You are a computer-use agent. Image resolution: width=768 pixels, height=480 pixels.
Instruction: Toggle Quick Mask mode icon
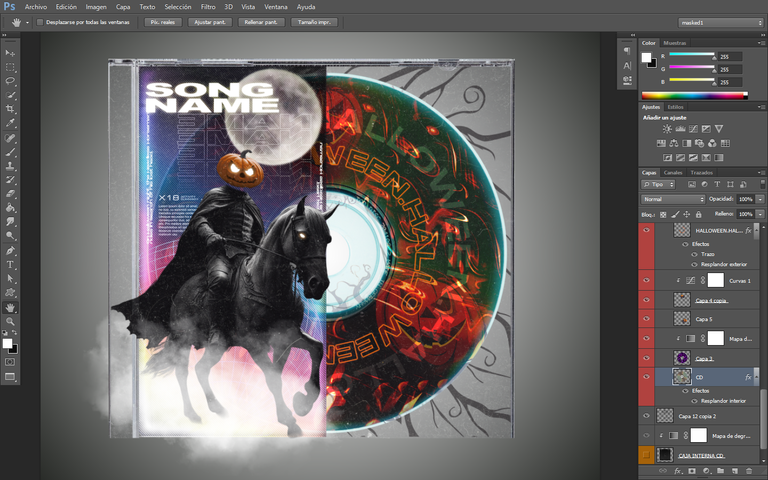pos(10,362)
